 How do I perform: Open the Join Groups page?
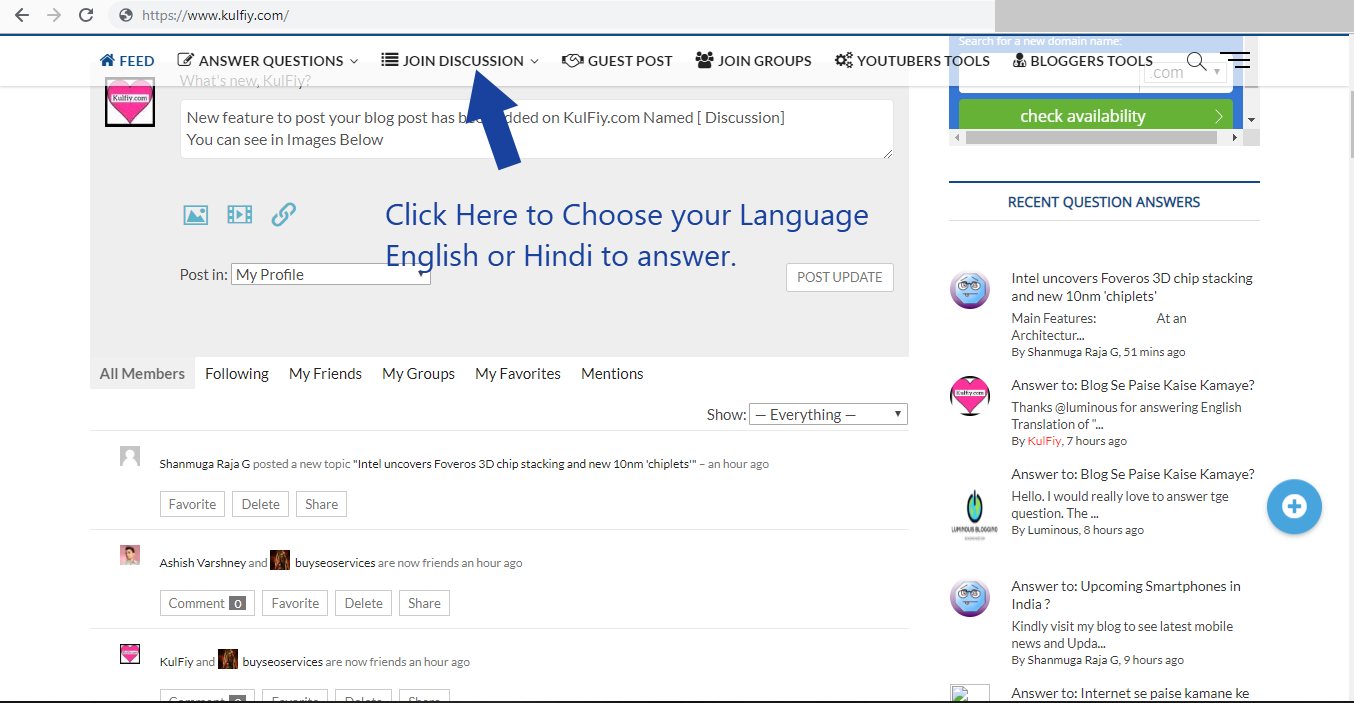[753, 61]
